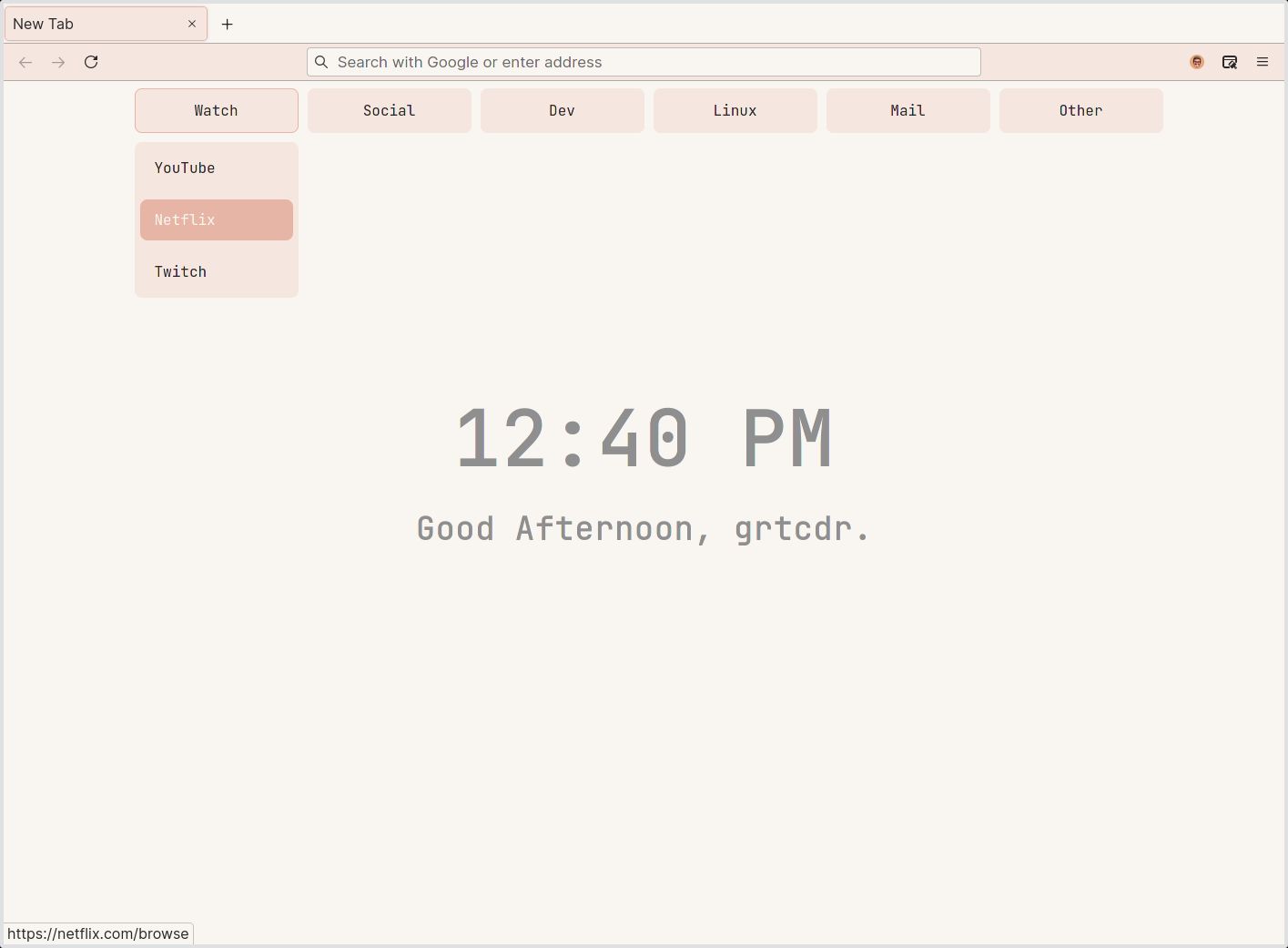1288x948 pixels.
Task: Expand the Linux category
Action: click(x=735, y=110)
